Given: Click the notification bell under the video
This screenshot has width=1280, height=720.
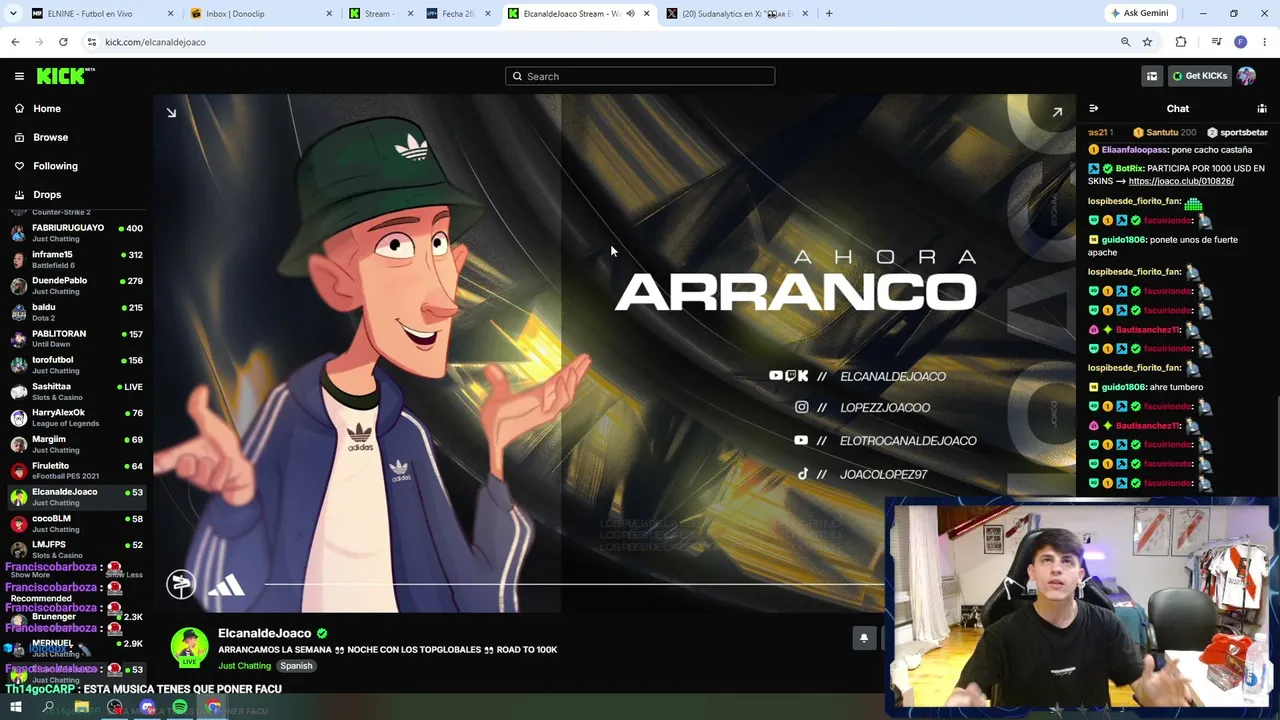Looking at the screenshot, I should pyautogui.click(x=864, y=638).
